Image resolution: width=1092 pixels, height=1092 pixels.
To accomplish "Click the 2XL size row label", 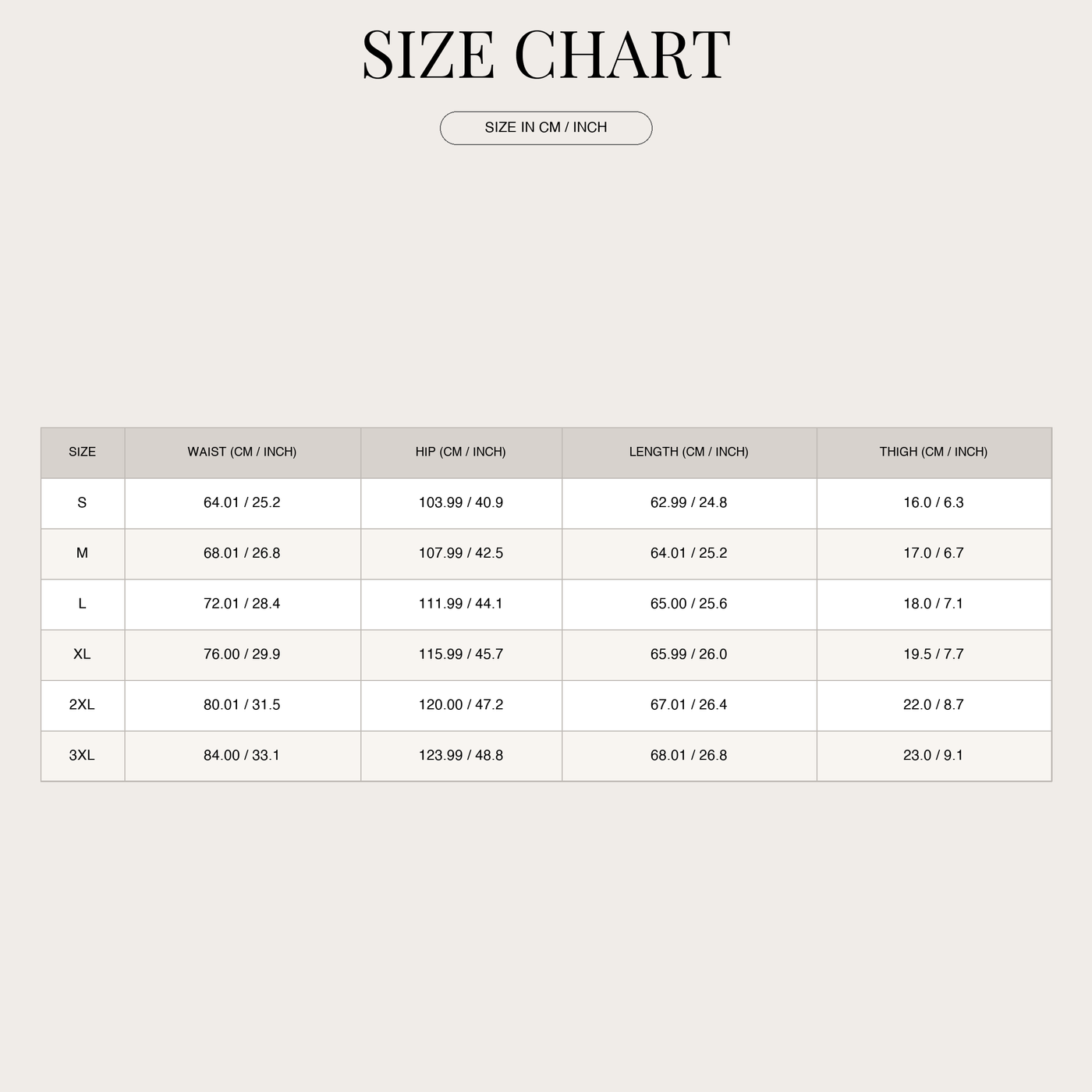I will click(x=82, y=705).
